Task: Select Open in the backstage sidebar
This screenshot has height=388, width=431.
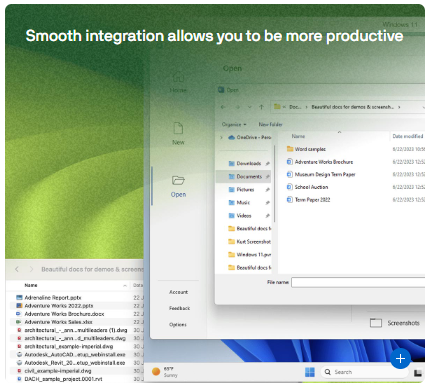Action: (178, 186)
